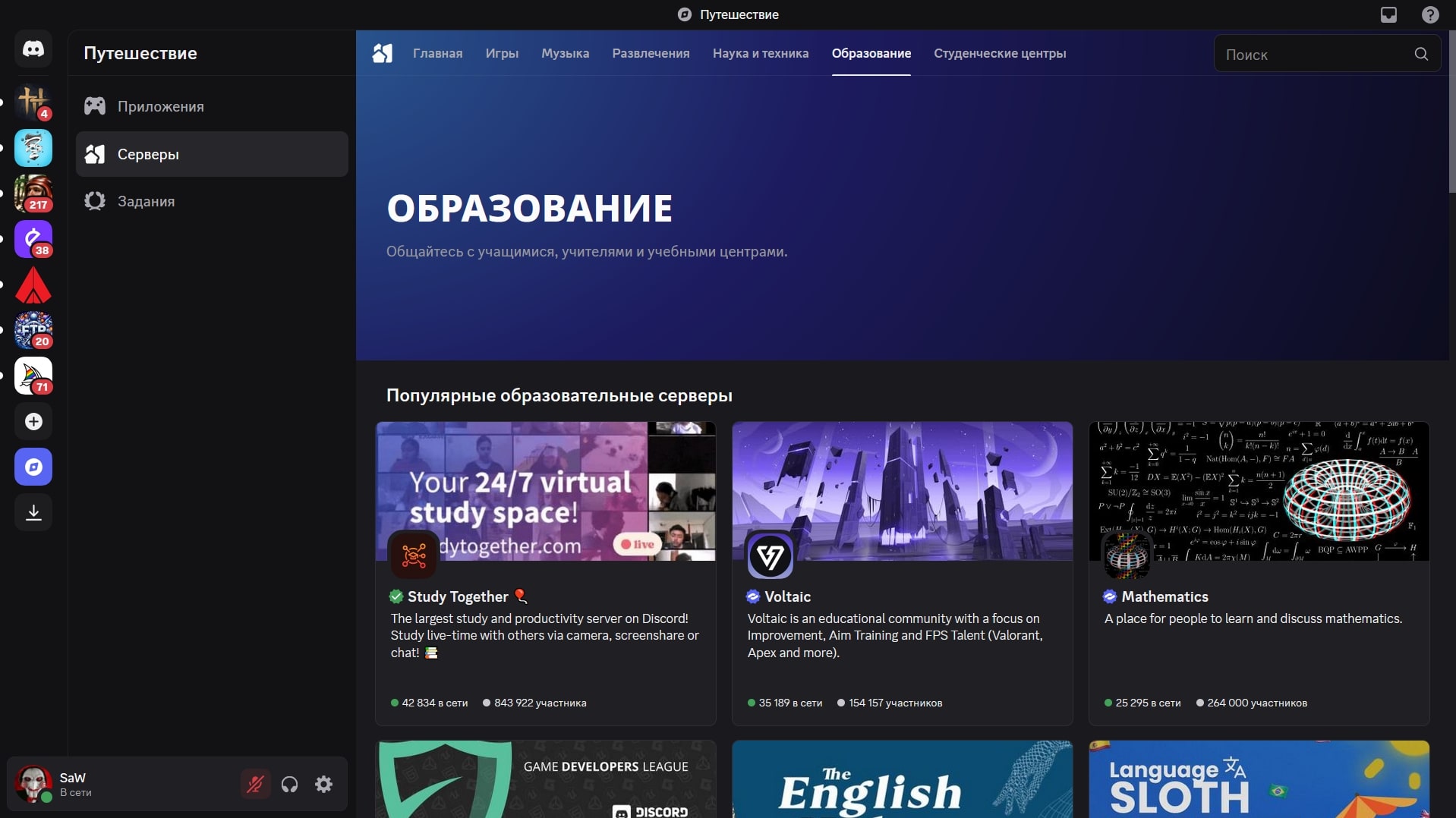
Task: Open server with 217 notifications badge
Action: tap(33, 193)
